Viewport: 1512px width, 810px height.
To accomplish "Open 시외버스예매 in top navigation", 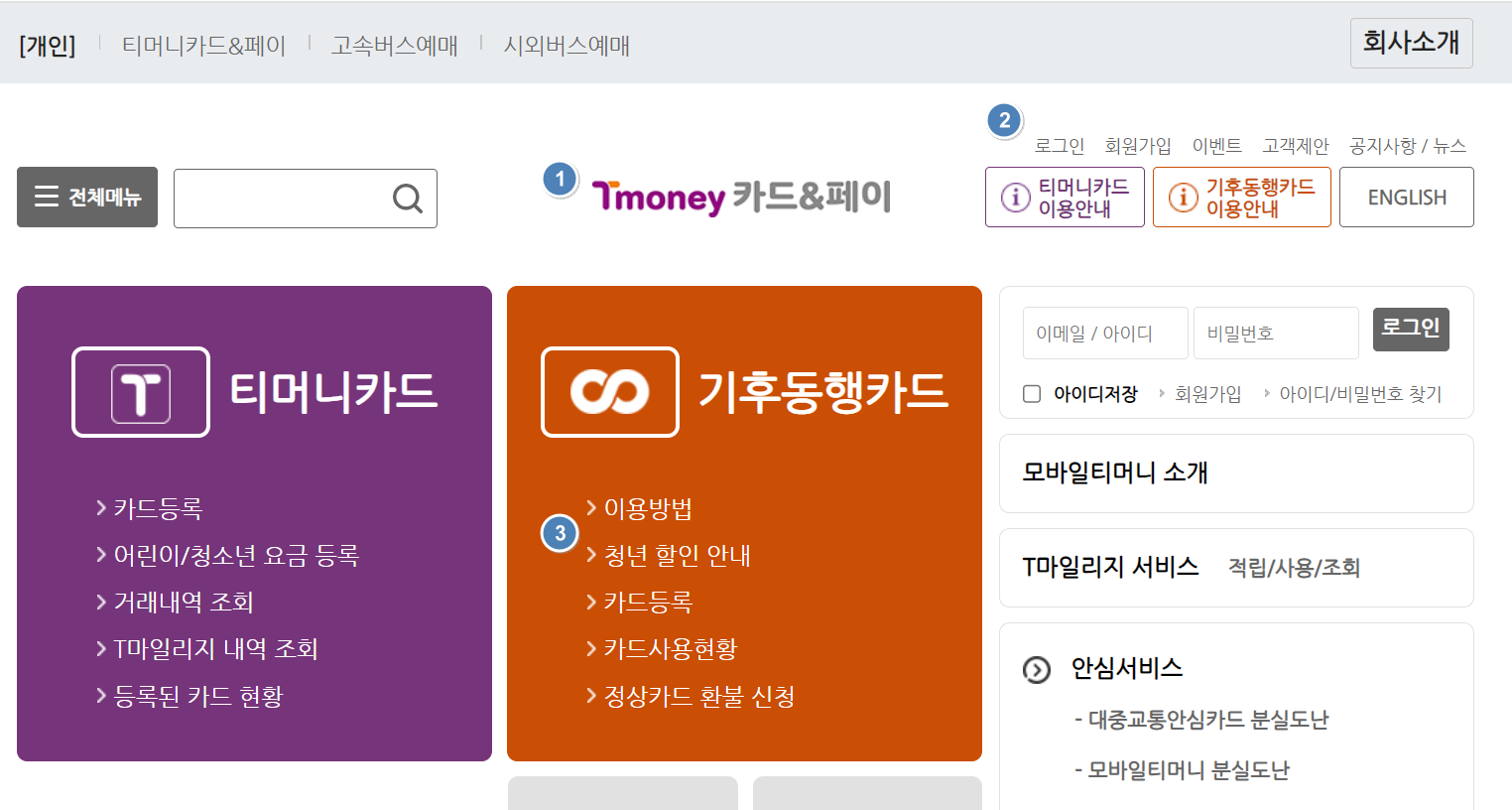I will click(567, 46).
